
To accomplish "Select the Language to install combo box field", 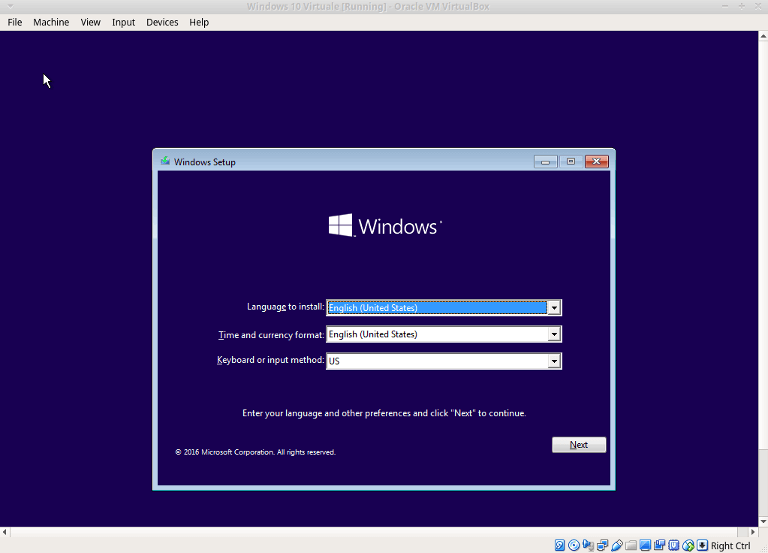I will pyautogui.click(x=444, y=308).
